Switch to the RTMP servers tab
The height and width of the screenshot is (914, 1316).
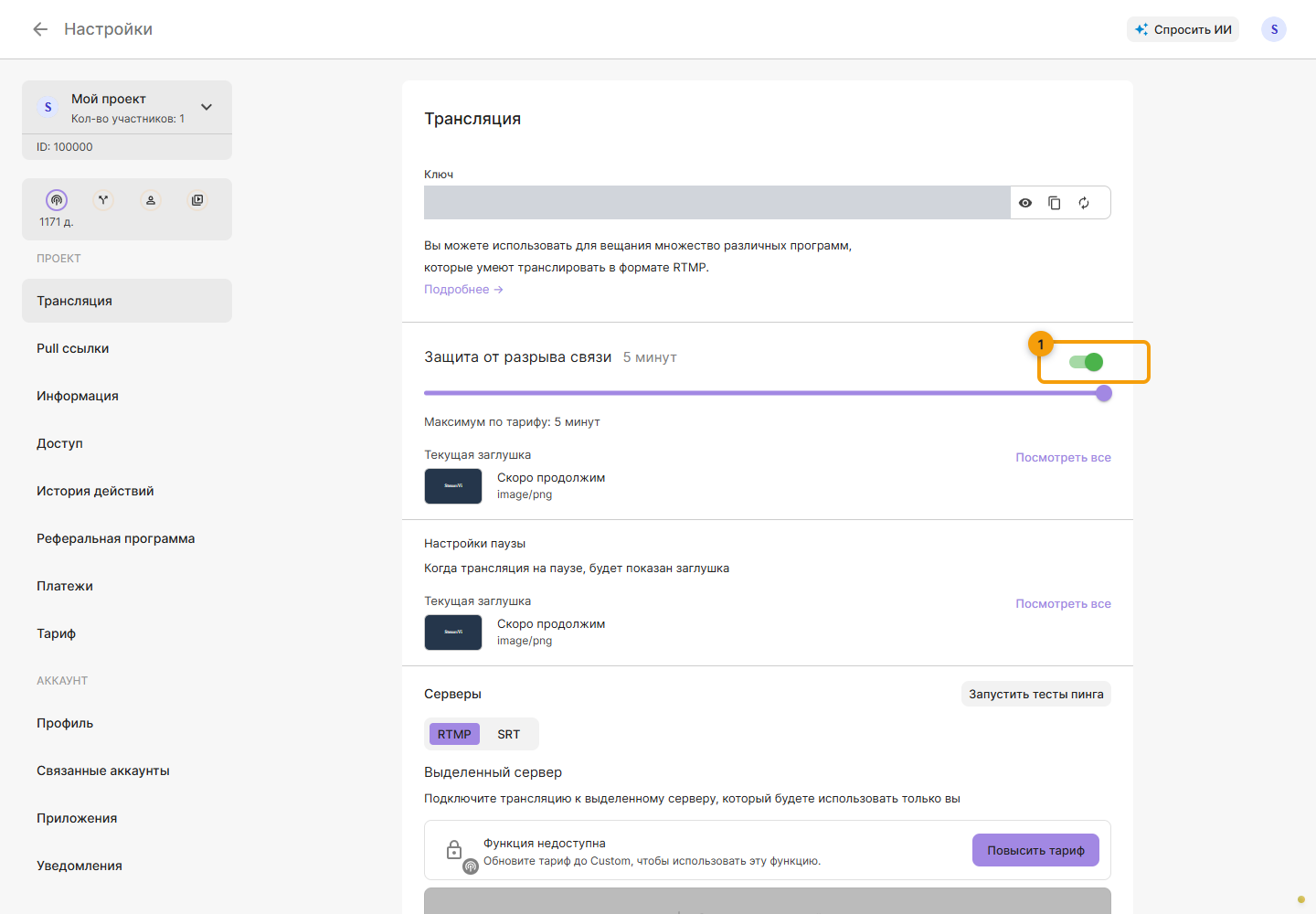[454, 734]
